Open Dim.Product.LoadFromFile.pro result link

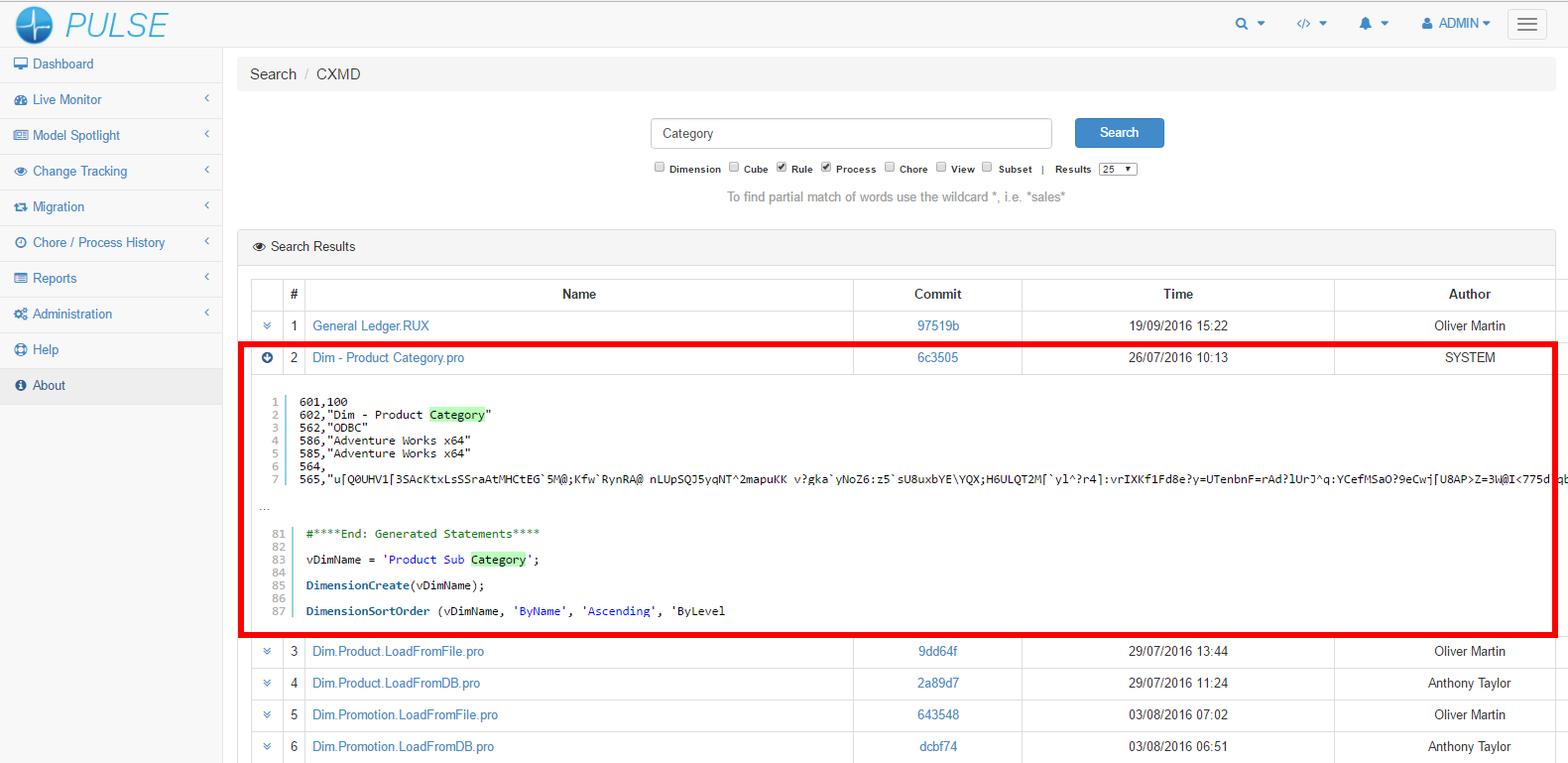(x=398, y=652)
